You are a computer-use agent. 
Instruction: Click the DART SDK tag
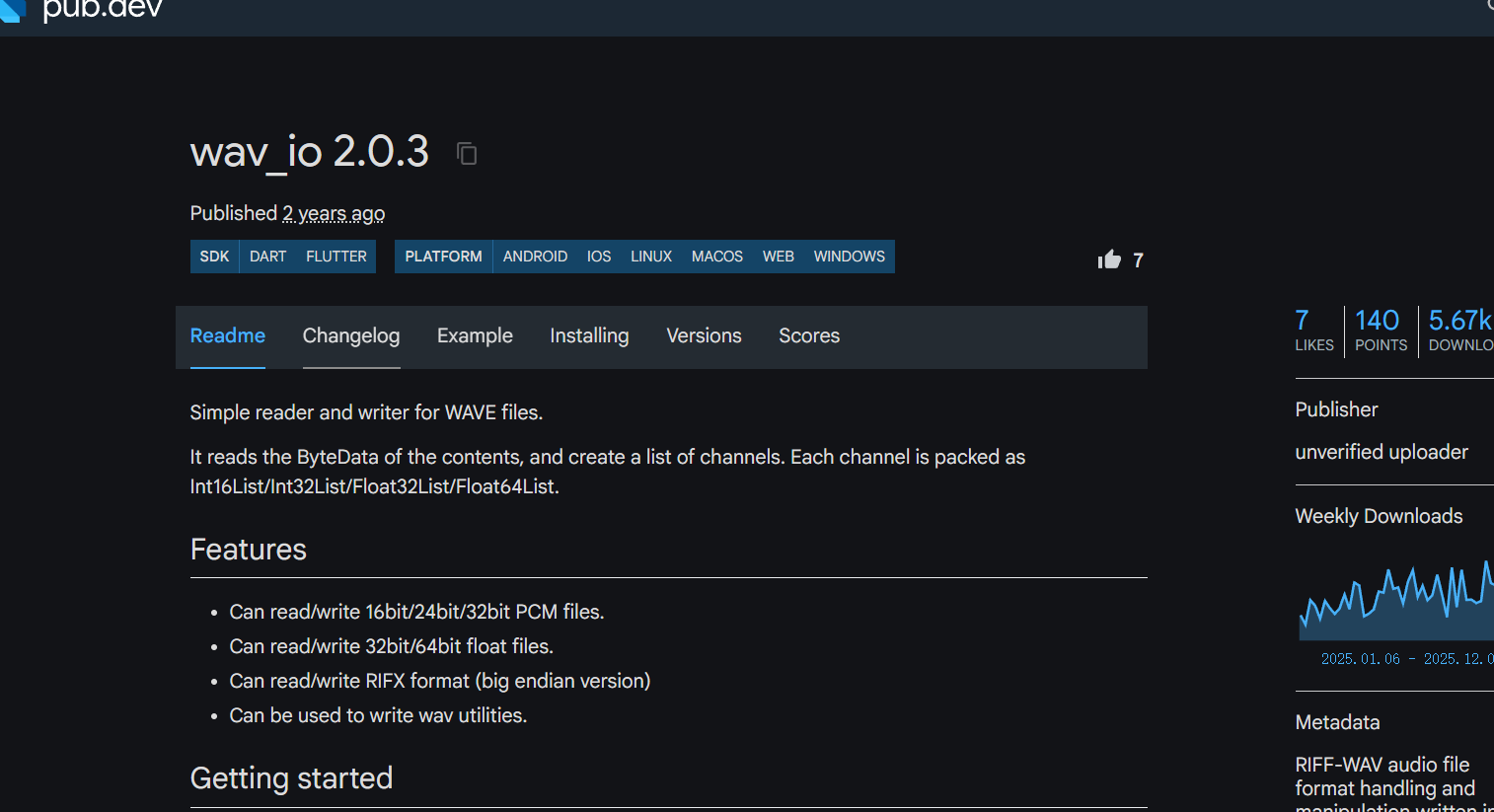click(x=267, y=257)
